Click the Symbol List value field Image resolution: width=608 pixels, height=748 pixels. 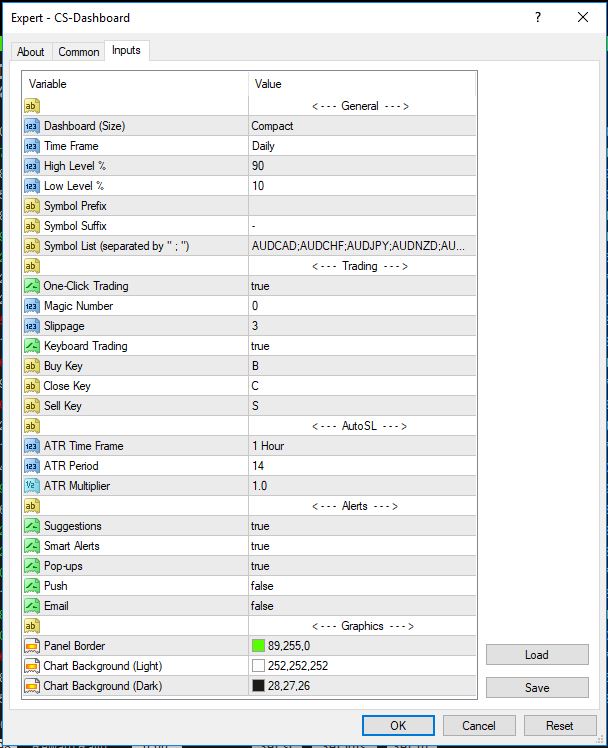pyautogui.click(x=362, y=246)
